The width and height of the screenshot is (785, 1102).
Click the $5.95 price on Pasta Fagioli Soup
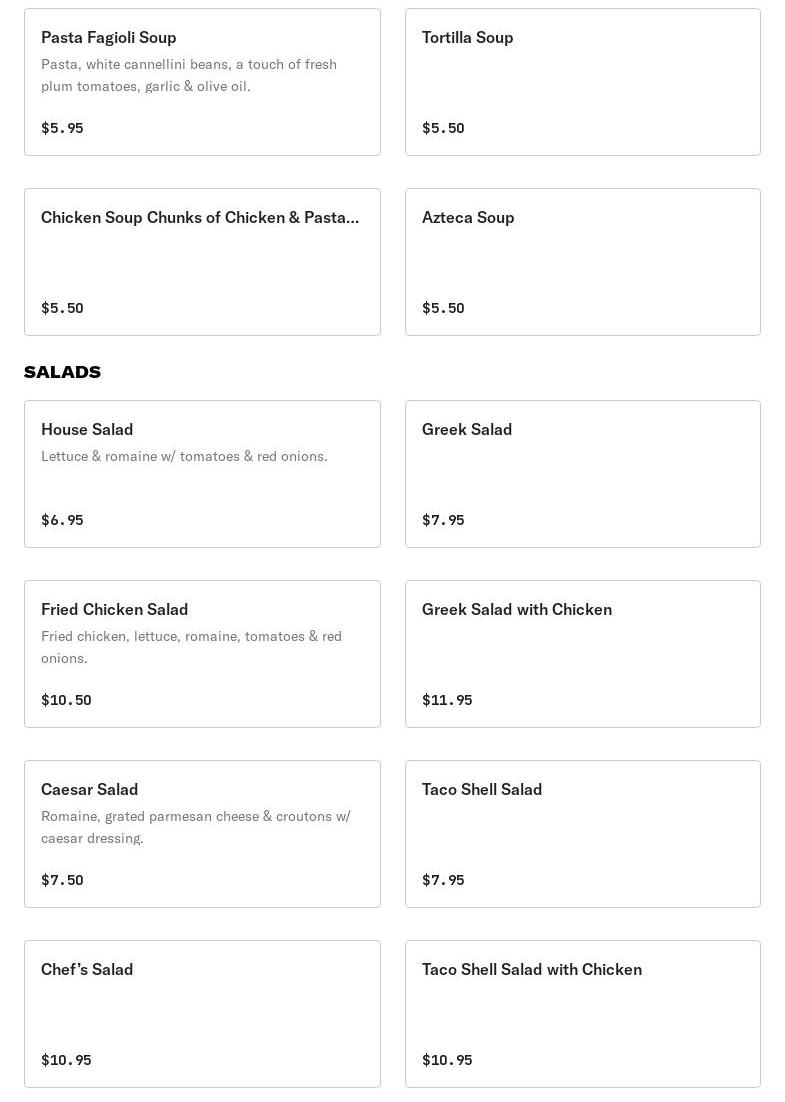(62, 128)
